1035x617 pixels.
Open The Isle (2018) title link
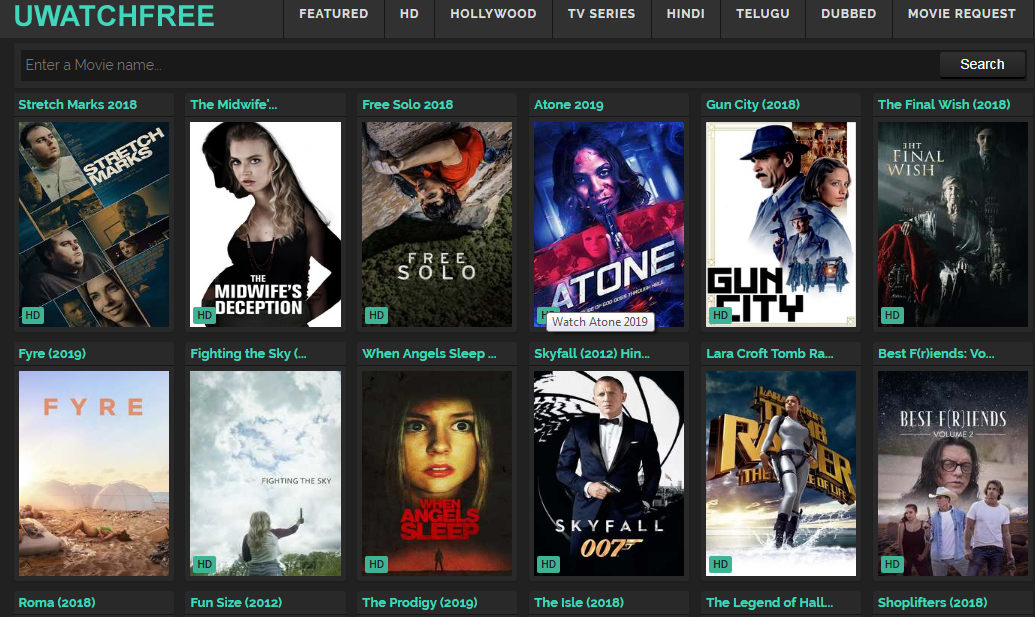579,602
